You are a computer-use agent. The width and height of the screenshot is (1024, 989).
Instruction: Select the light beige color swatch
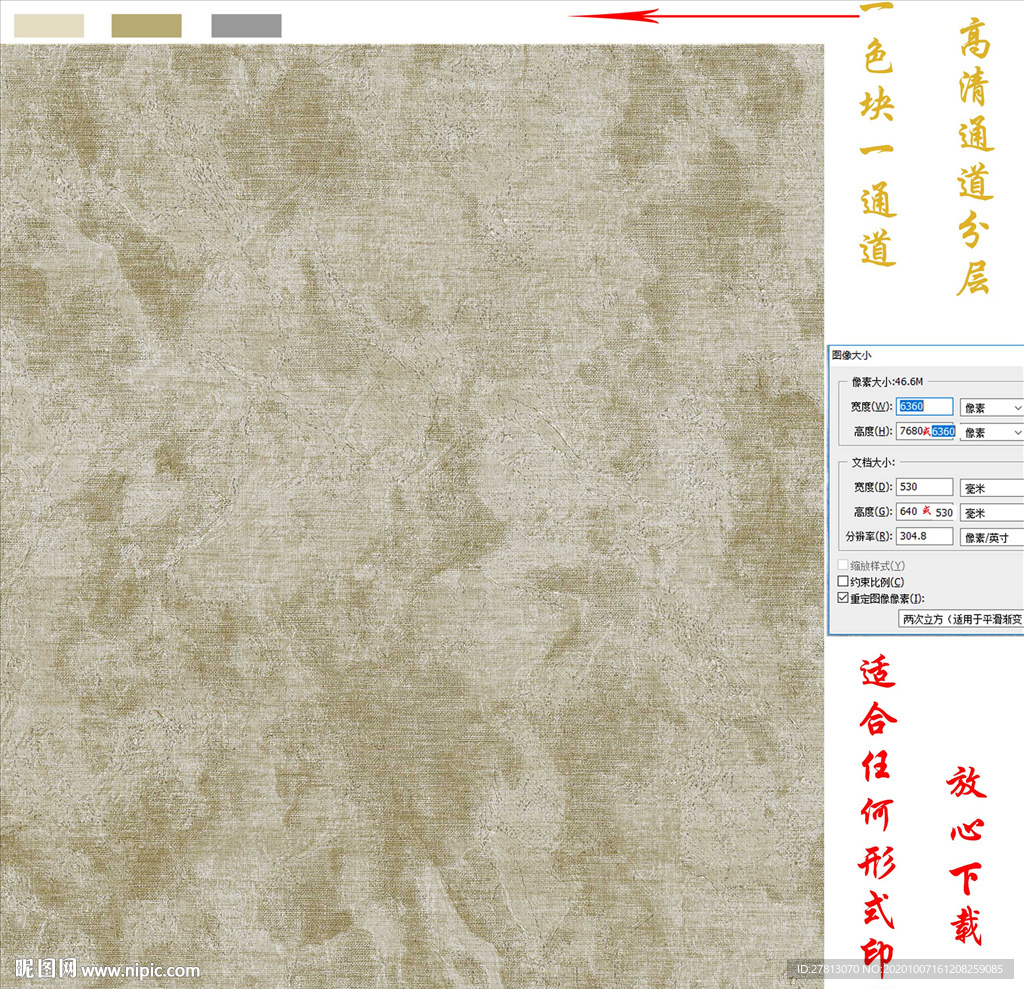point(49,26)
